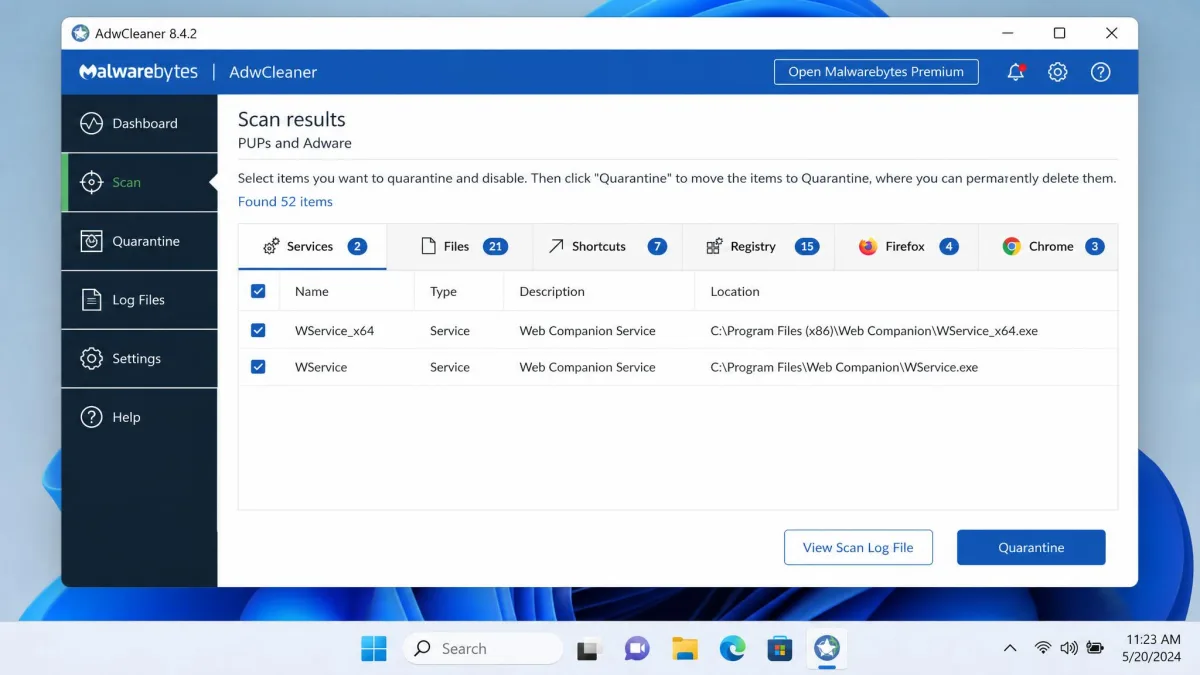Select the Scan sidebar item
The width and height of the screenshot is (1200, 675).
click(139, 182)
